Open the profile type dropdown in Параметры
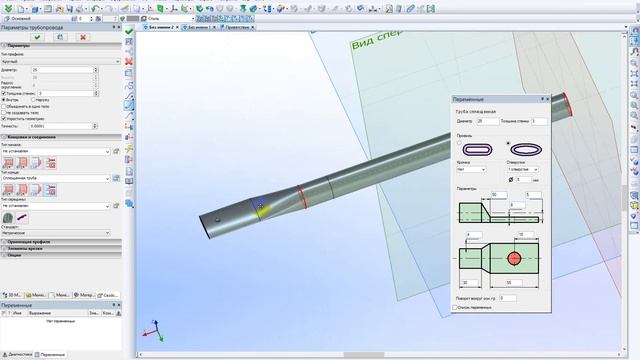640x360 pixels. [x=60, y=61]
